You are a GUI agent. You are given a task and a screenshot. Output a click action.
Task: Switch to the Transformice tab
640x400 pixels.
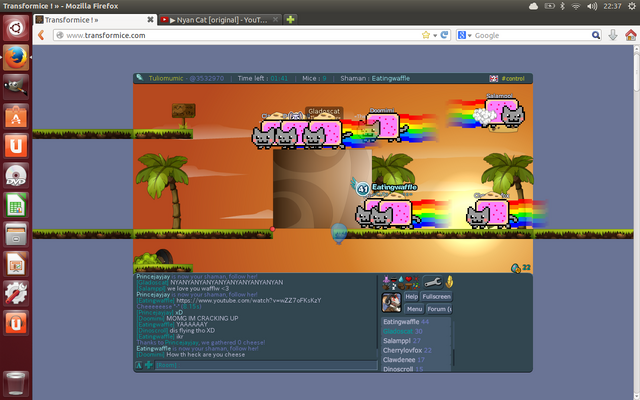pos(95,20)
